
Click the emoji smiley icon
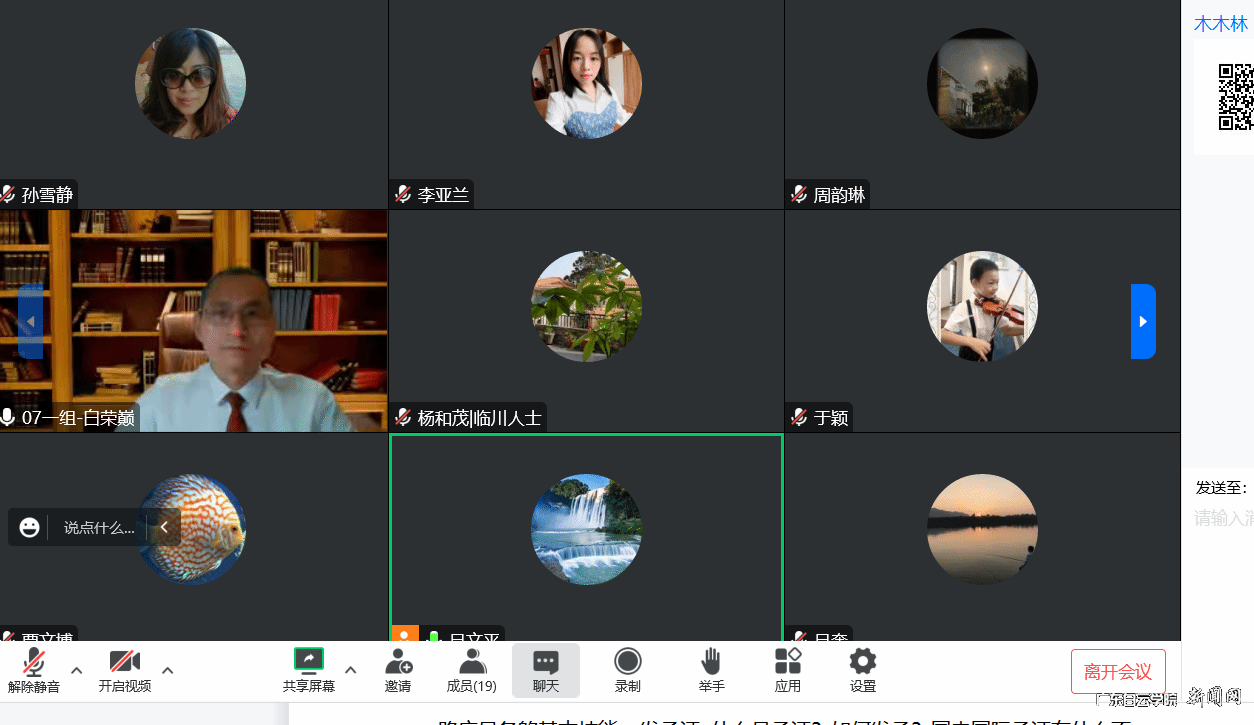[x=30, y=527]
